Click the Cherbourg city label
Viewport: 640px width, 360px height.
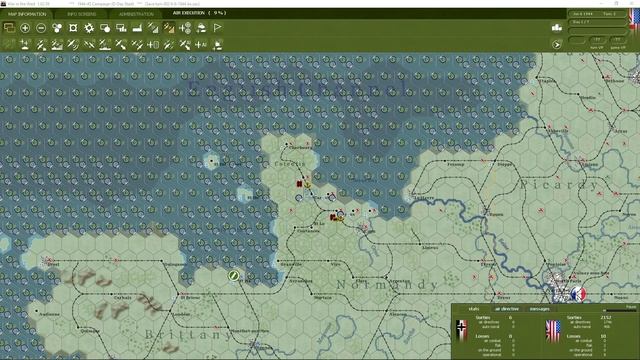[x=300, y=148]
